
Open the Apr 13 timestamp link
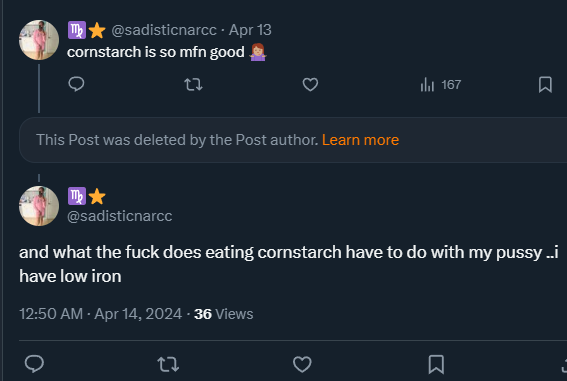click(250, 30)
